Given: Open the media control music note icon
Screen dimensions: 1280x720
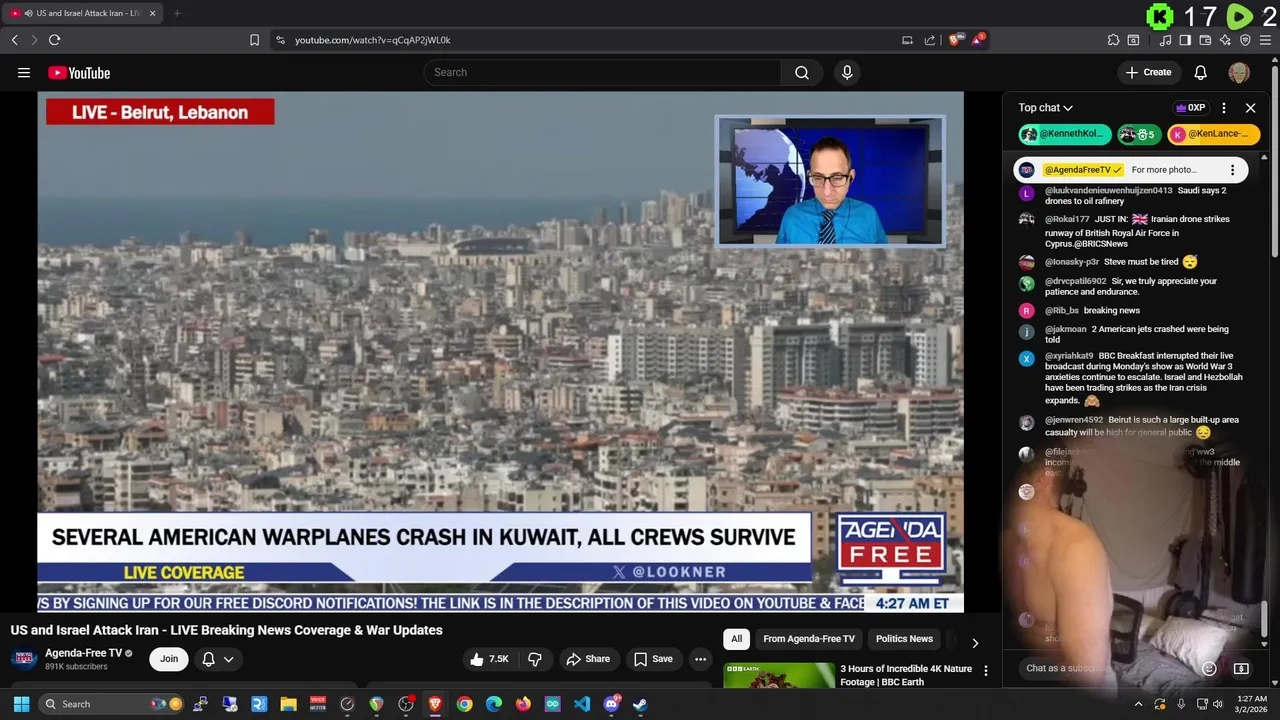Looking at the screenshot, I should (x=1165, y=40).
